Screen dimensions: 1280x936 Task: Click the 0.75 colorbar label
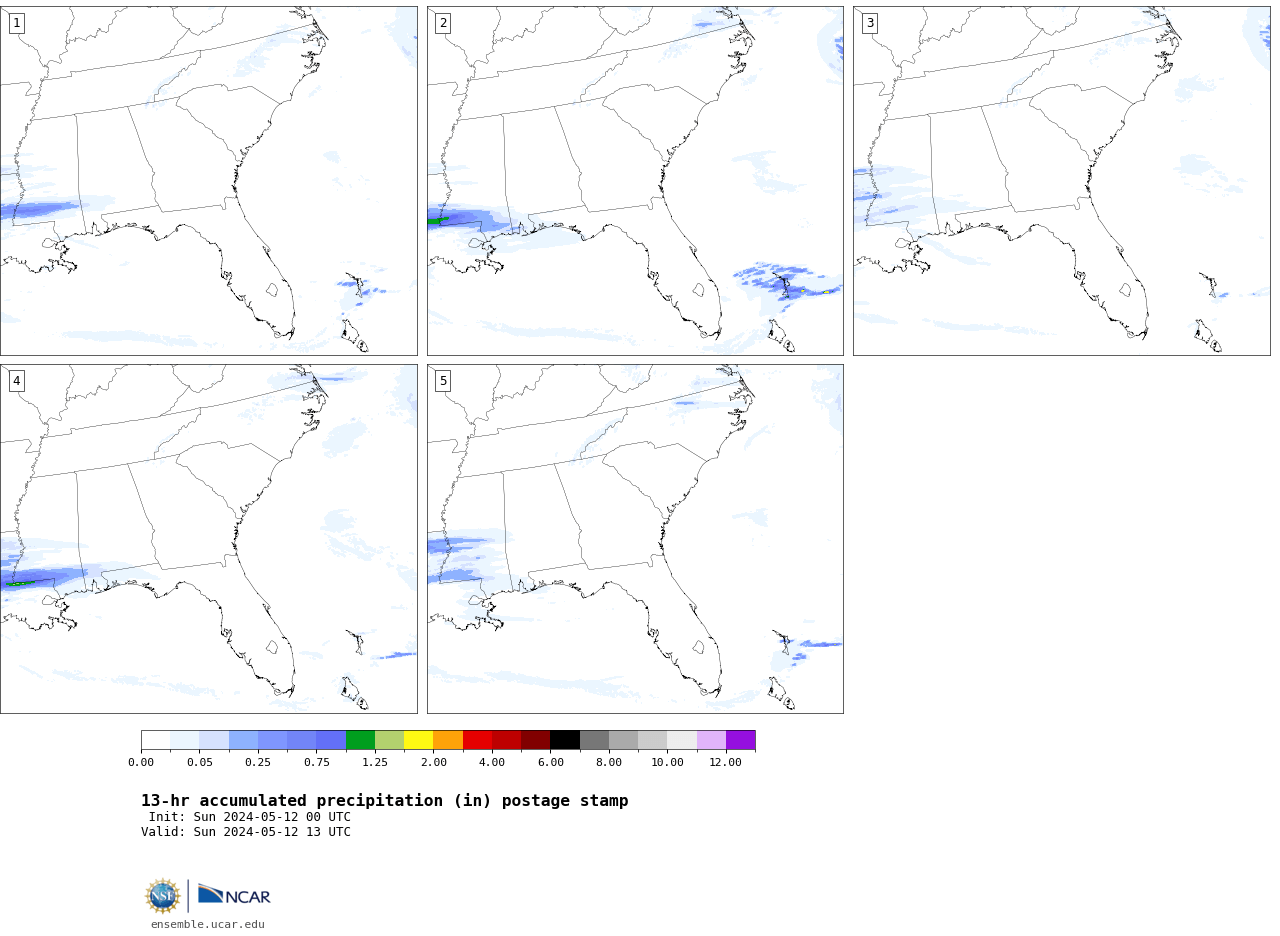tap(317, 762)
